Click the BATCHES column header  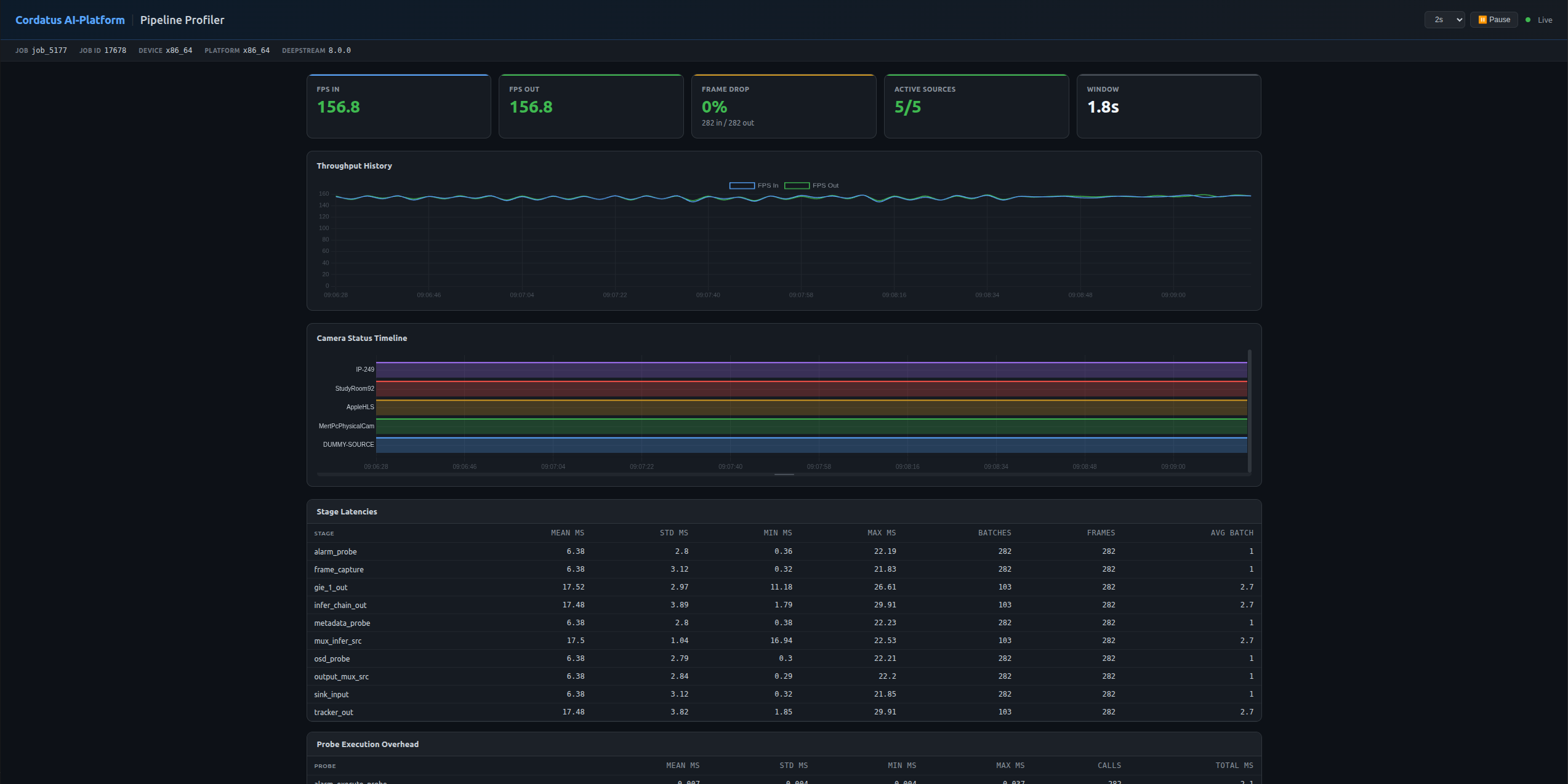[994, 533]
